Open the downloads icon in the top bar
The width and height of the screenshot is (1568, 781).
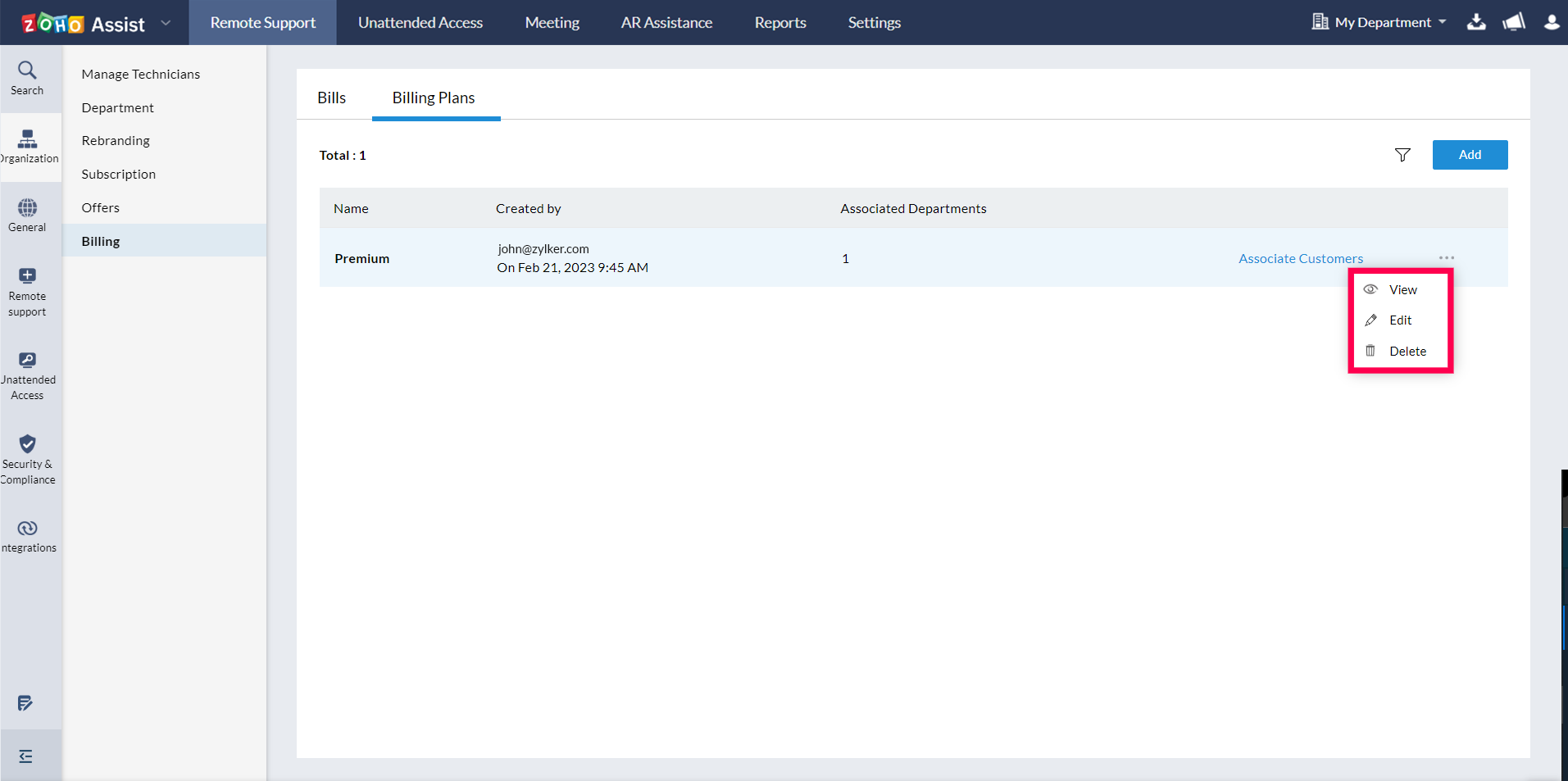coord(1476,22)
